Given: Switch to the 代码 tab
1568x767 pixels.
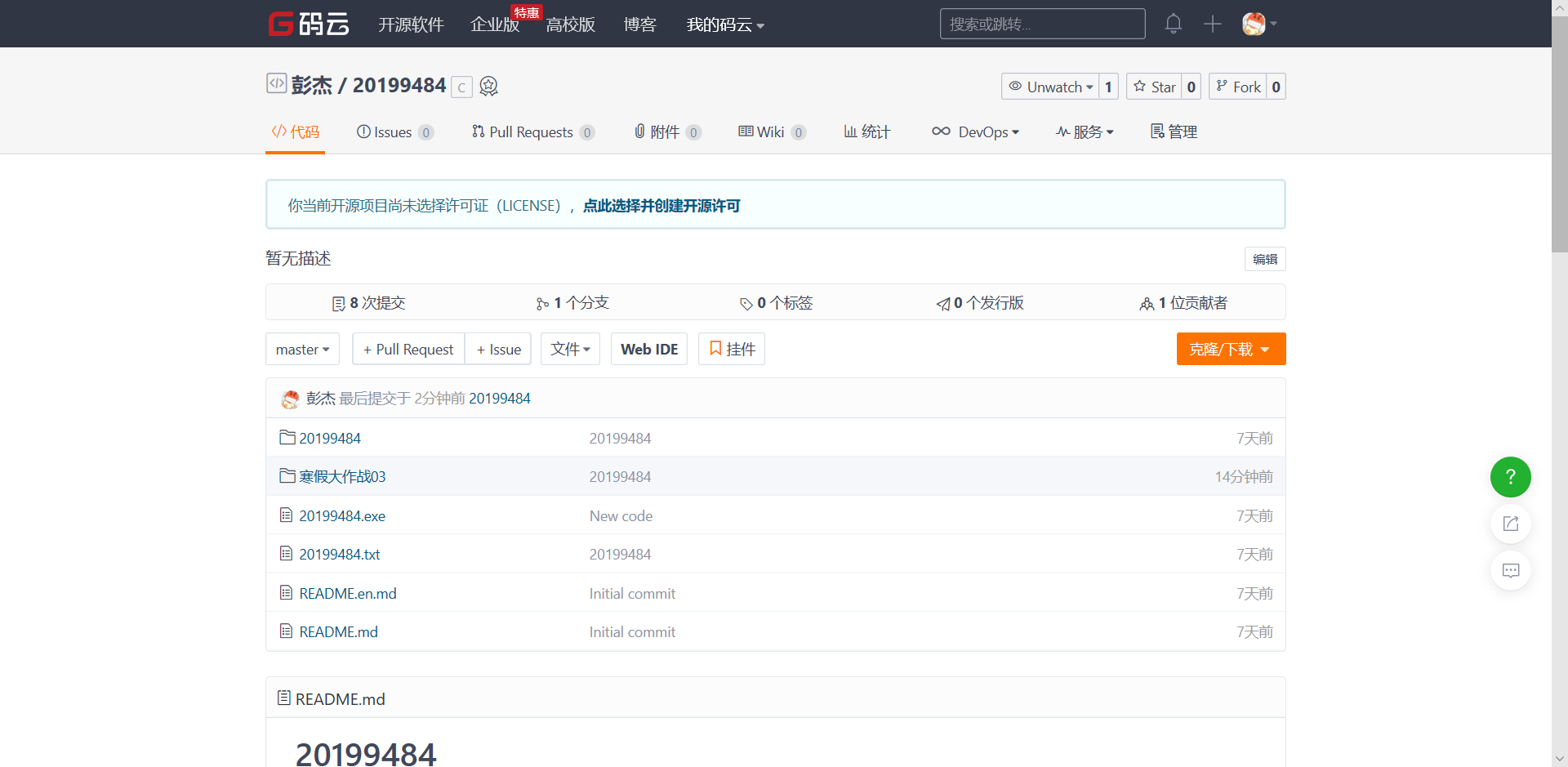Looking at the screenshot, I should coord(295,132).
